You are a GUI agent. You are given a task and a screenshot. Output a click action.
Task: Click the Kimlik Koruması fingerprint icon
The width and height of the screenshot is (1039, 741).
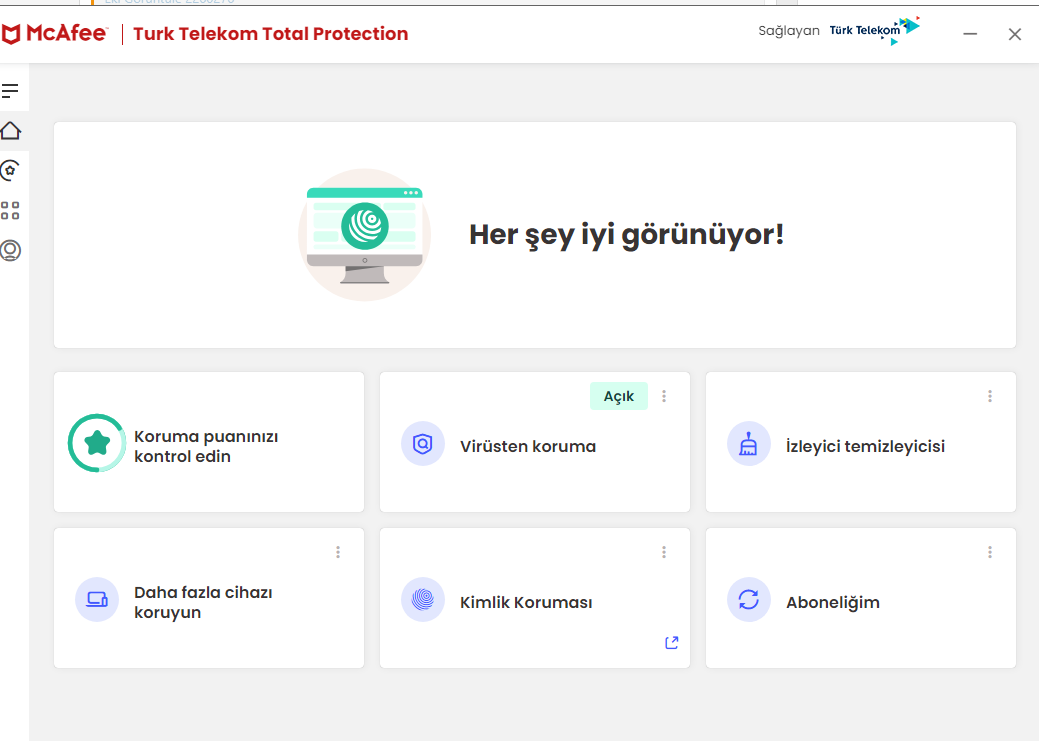click(x=423, y=600)
